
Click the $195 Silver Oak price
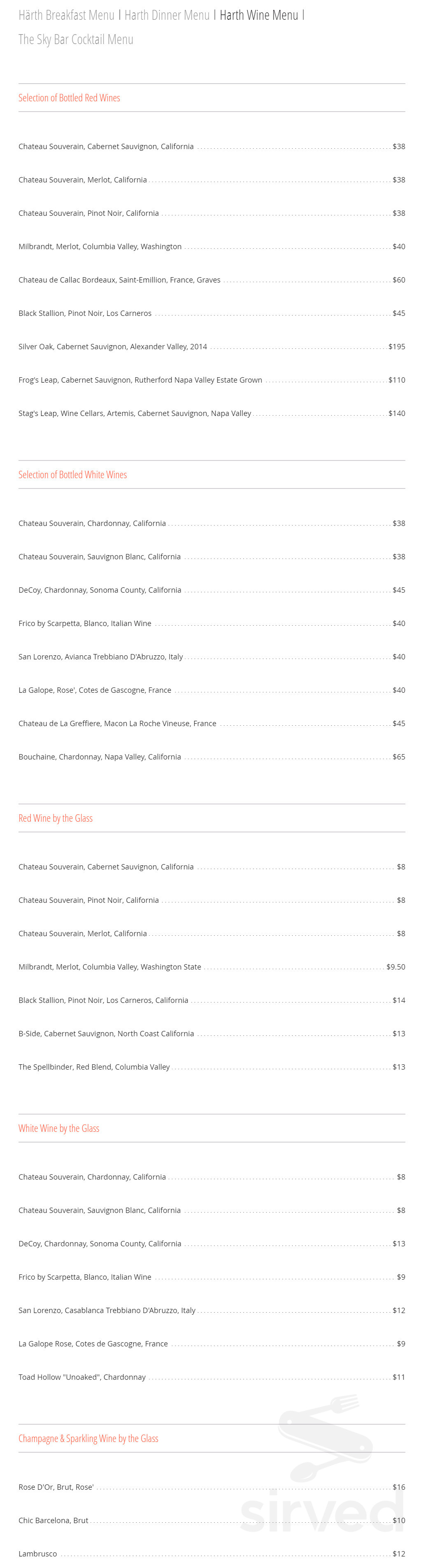click(x=396, y=346)
